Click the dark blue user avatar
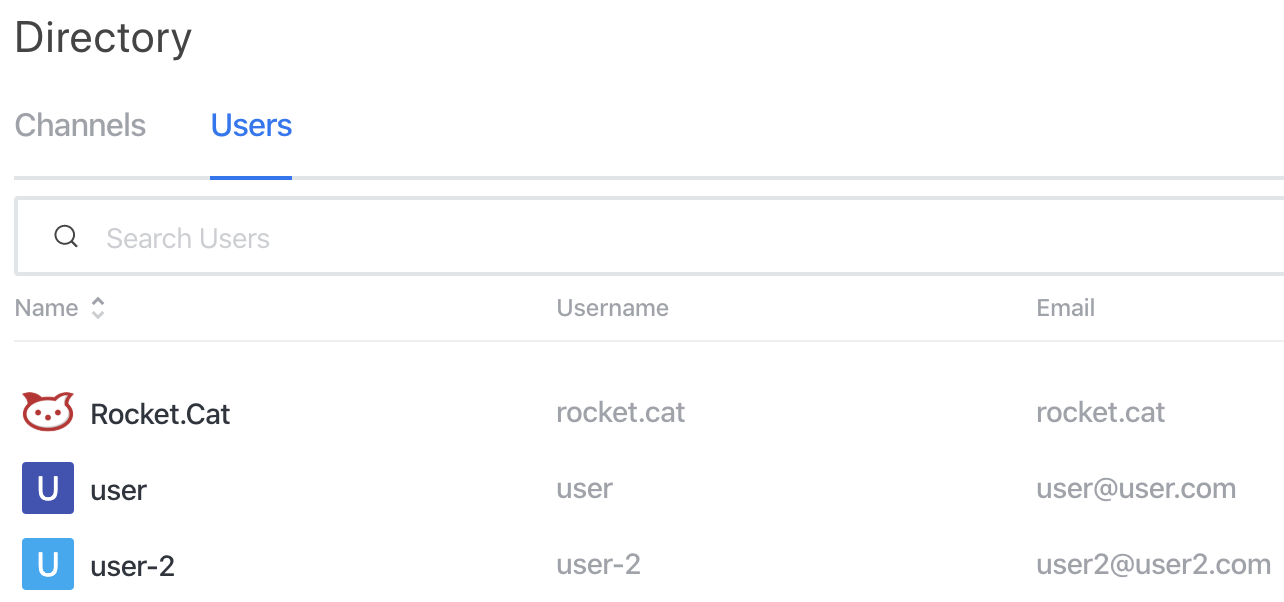Image resolution: width=1284 pixels, height=602 pixels. [x=48, y=489]
